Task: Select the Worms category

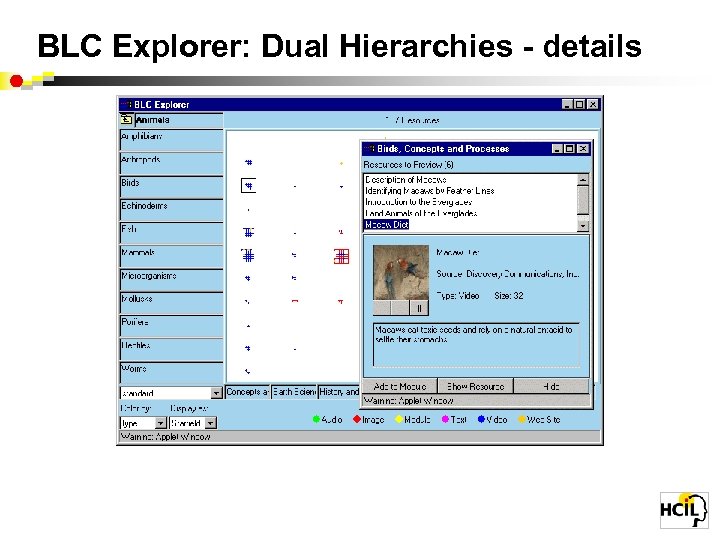Action: [171, 372]
